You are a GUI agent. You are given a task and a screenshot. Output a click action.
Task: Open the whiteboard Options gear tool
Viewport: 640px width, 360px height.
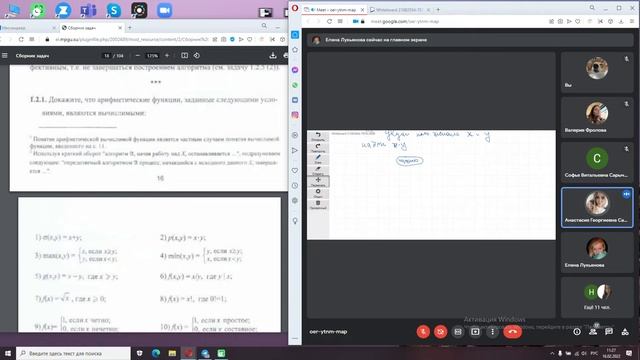tap(318, 193)
